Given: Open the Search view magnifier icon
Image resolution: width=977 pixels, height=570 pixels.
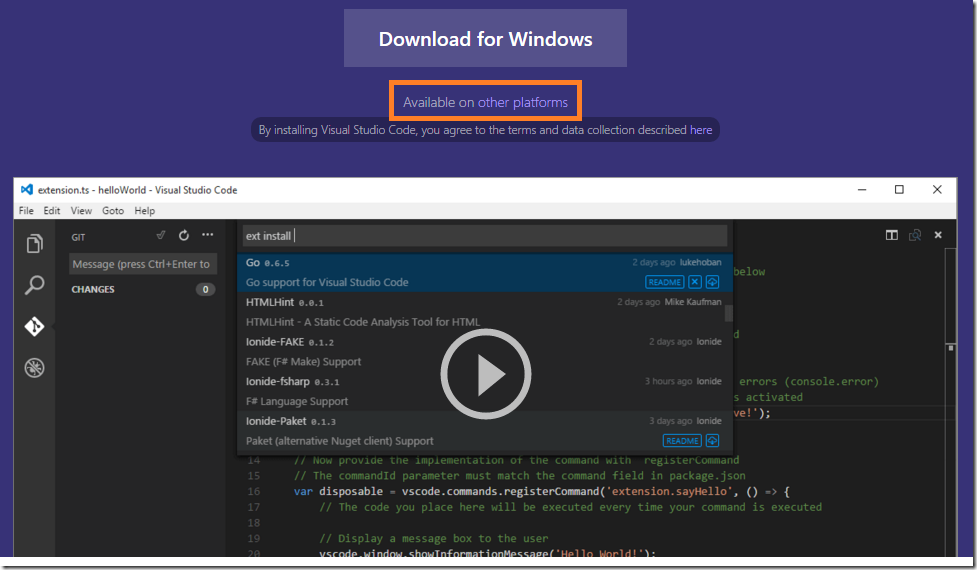Looking at the screenshot, I should pos(34,286).
